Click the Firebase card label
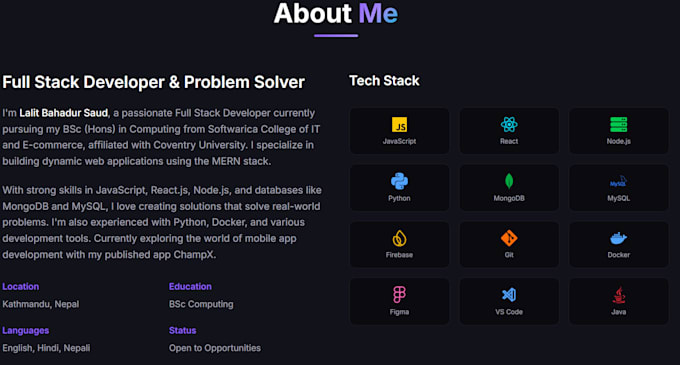680x365 pixels. coord(399,255)
